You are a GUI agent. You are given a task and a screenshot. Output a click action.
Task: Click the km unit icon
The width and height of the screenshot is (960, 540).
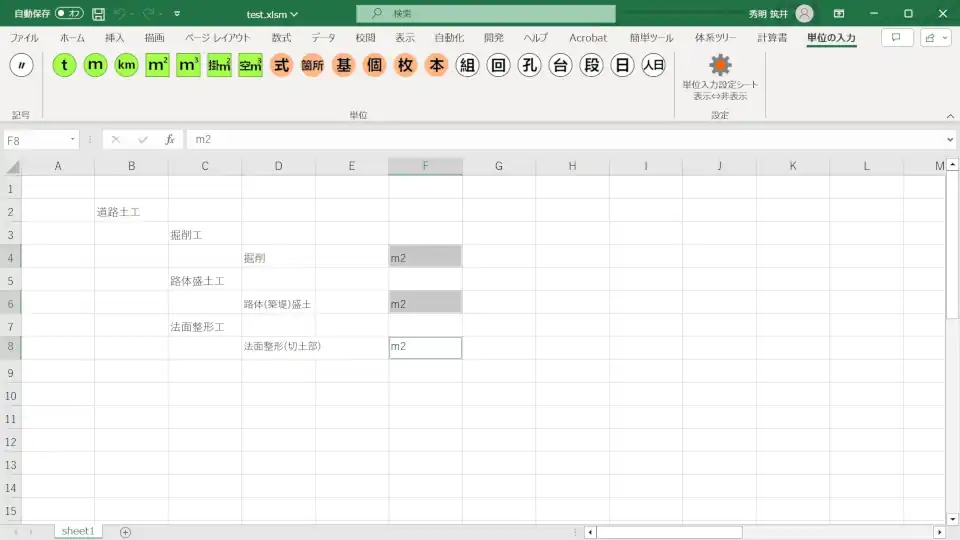(x=126, y=65)
